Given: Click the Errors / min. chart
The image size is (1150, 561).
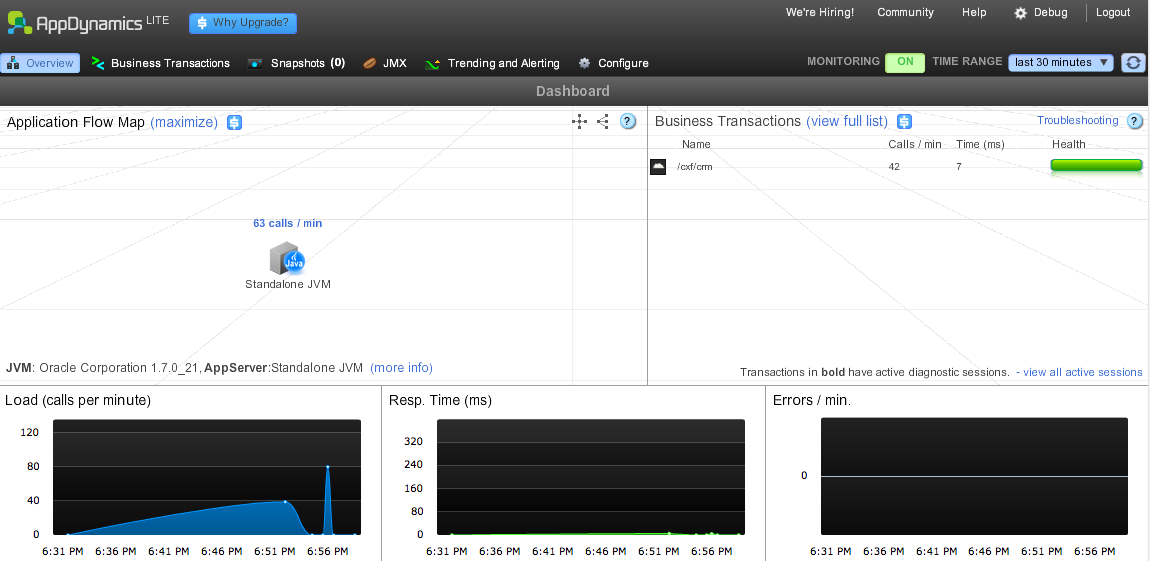Looking at the screenshot, I should point(974,477).
